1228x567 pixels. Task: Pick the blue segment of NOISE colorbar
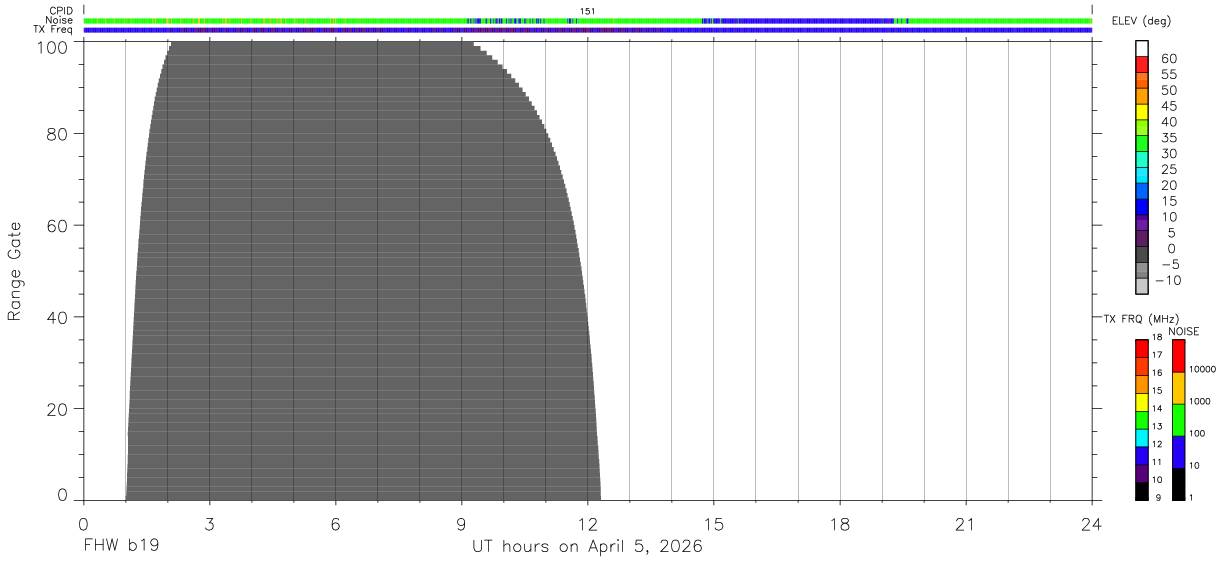1178,452
